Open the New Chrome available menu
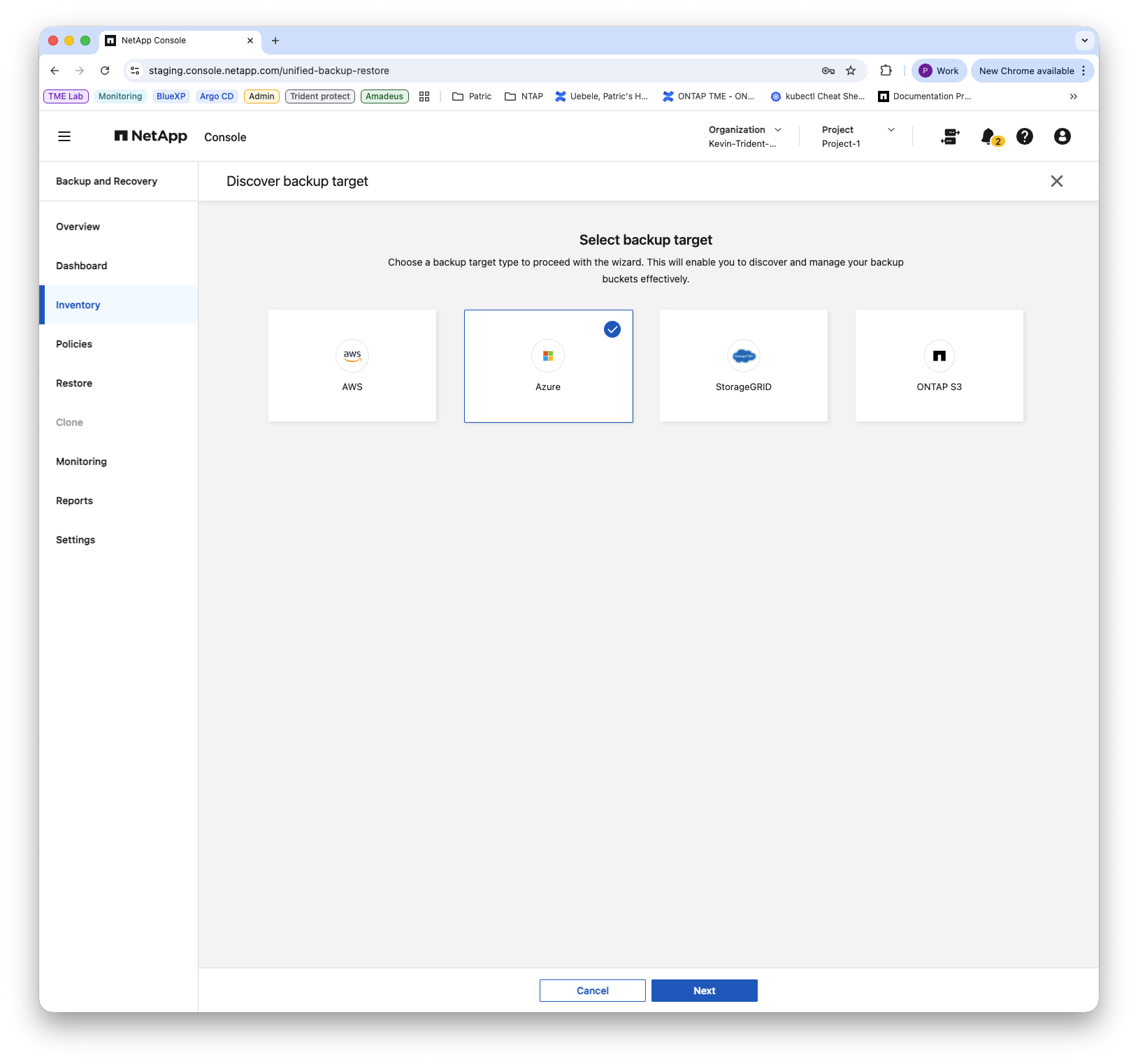This screenshot has height=1064, width=1138. 1032,71
